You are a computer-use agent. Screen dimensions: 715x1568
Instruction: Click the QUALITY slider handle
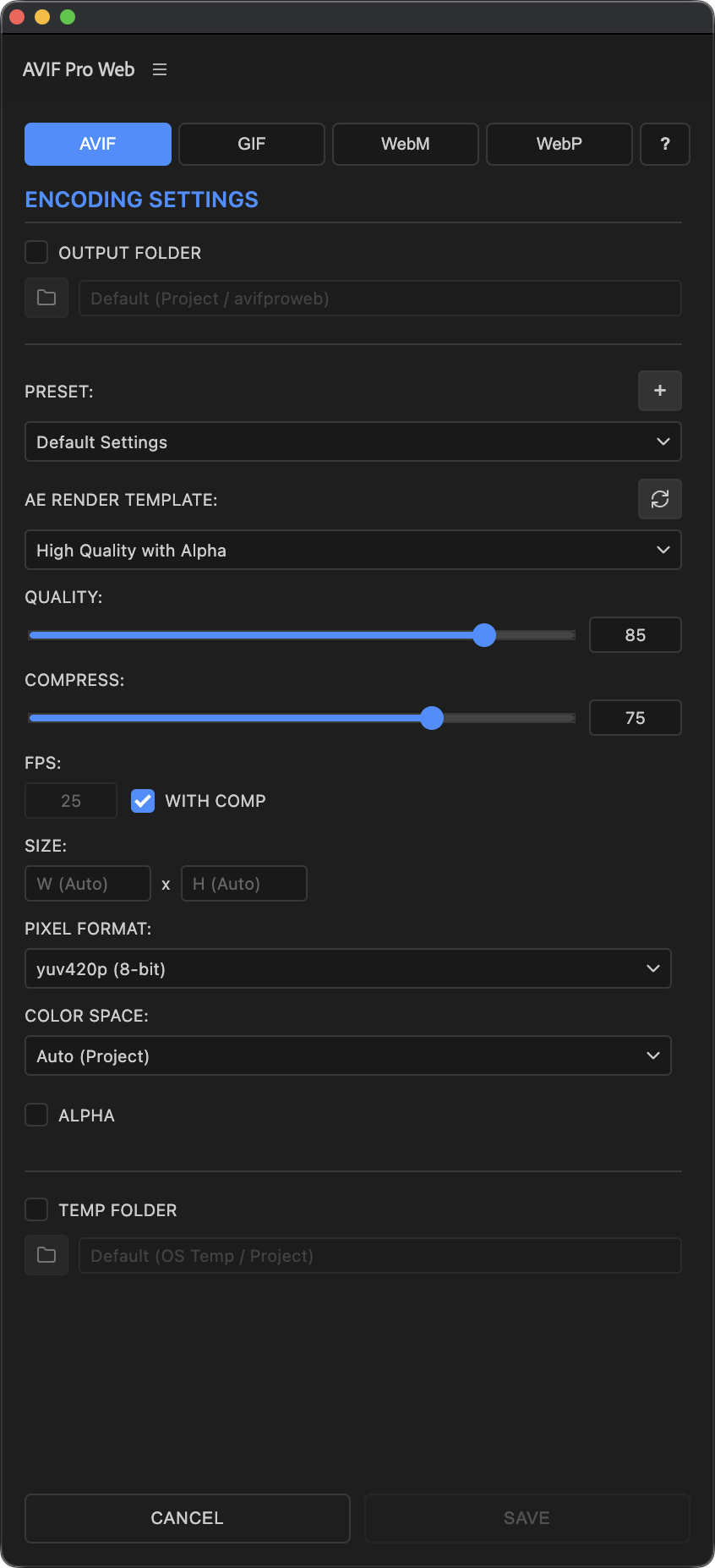click(484, 635)
